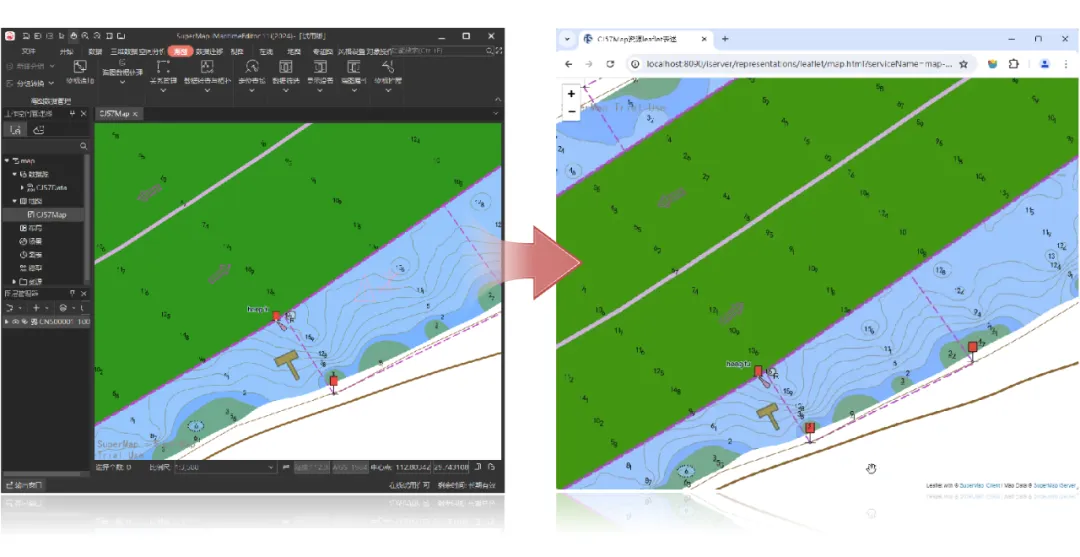
Task: Open the Chrome profile avatar icon
Action: click(1044, 64)
